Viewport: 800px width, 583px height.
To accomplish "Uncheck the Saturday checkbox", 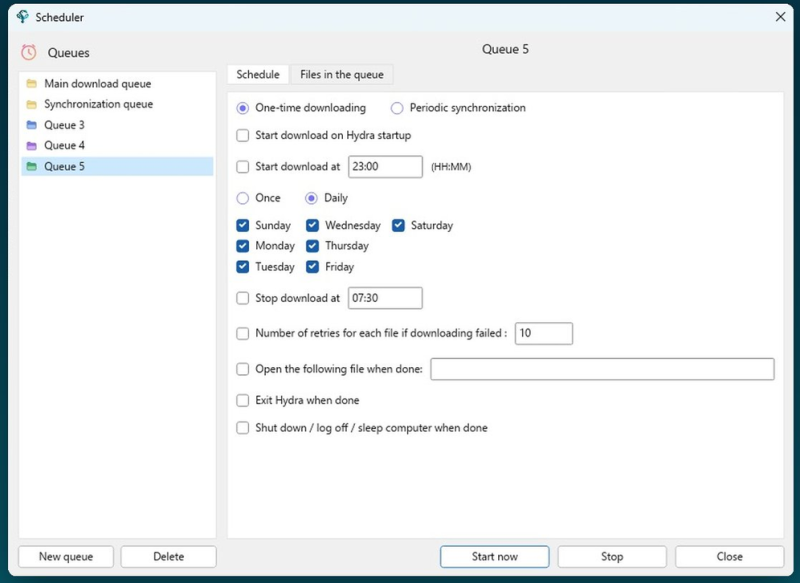I will (x=398, y=225).
